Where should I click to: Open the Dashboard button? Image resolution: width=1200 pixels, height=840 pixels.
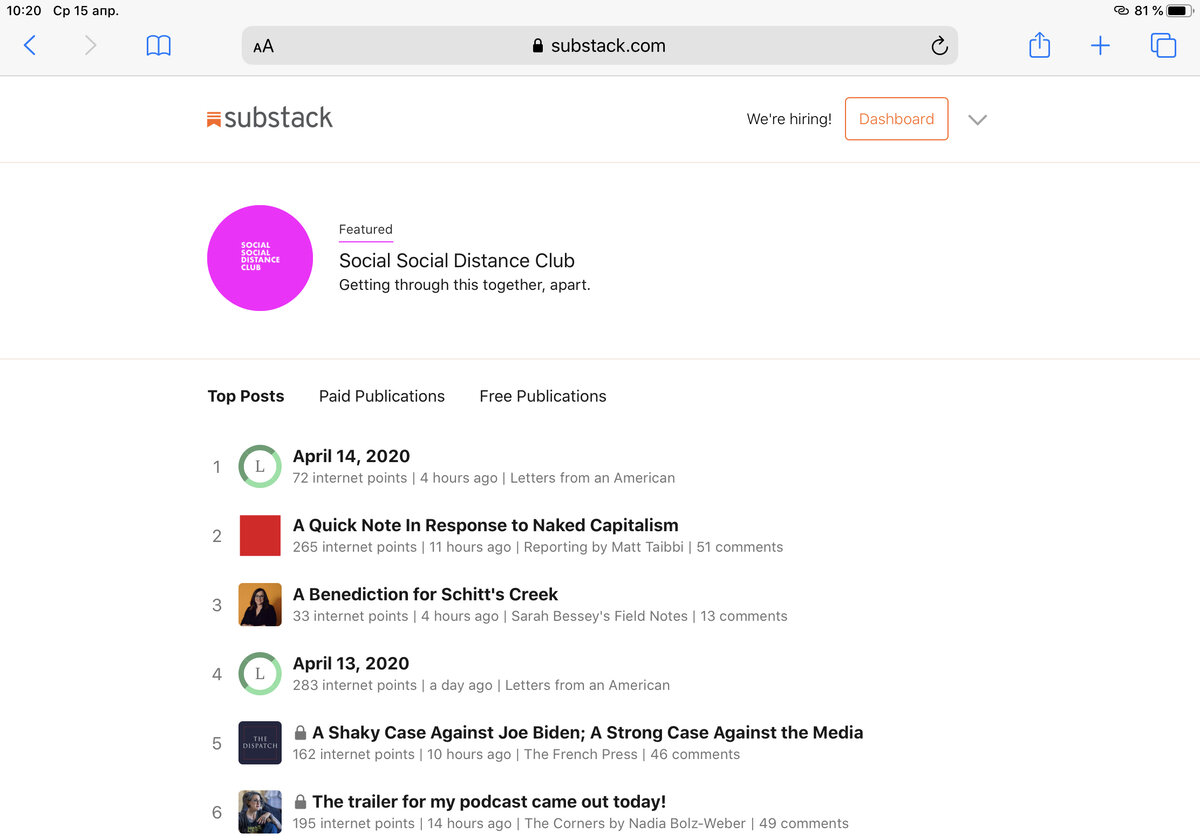tap(896, 118)
